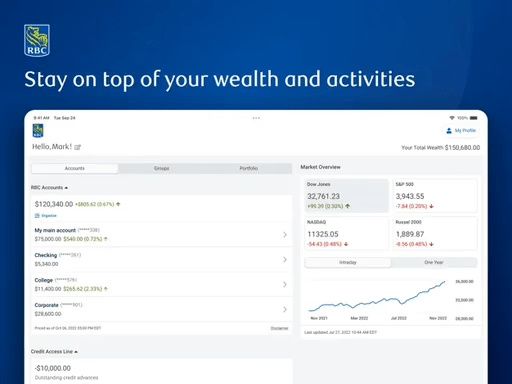
Task: Click the edit icon beside Hello, Mark!
Action: tap(78, 147)
